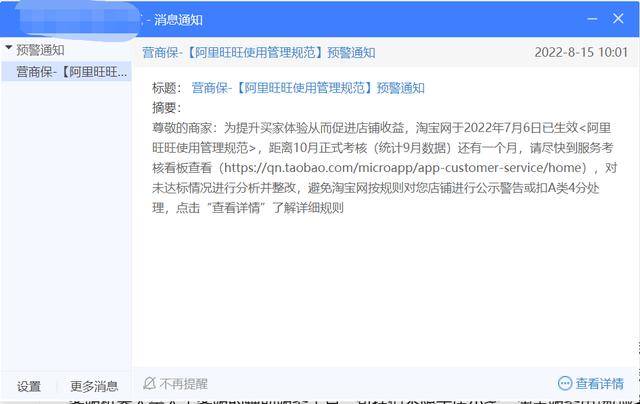Close the 消息通知 window
Viewport: 640px width, 404px height.
[x=621, y=17]
